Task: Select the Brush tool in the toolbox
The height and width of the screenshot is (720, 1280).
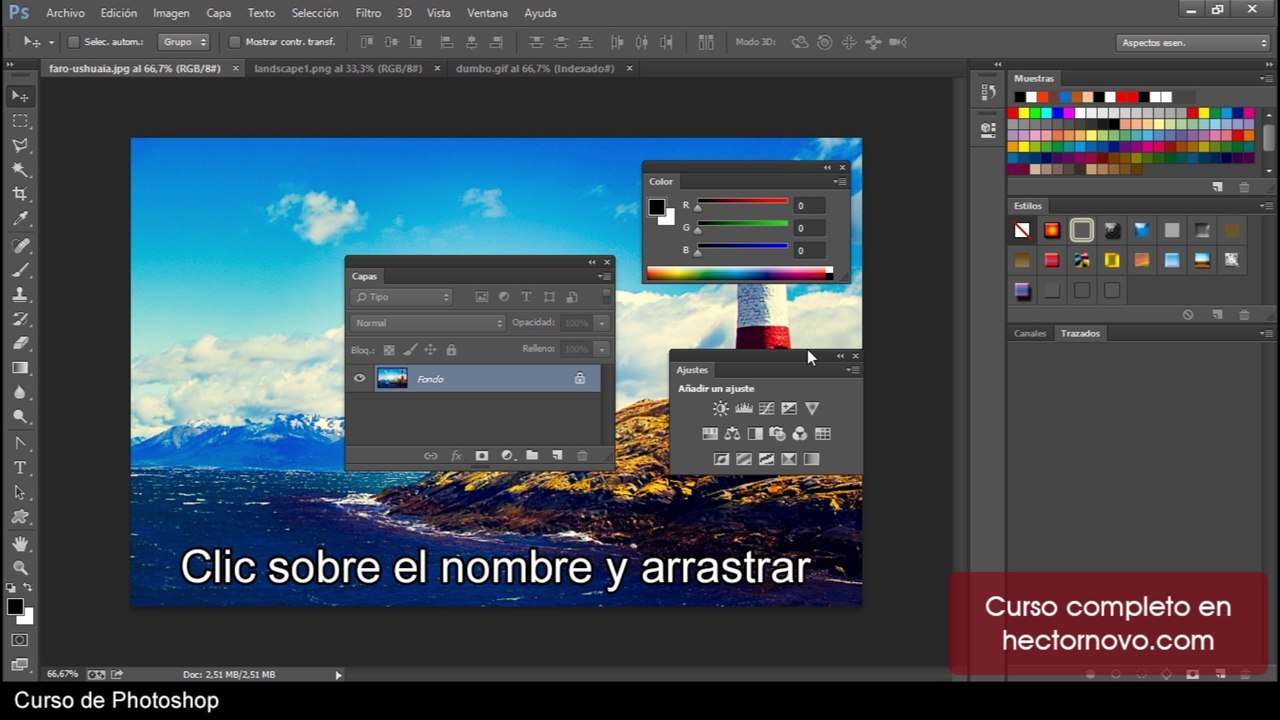Action: (x=20, y=270)
